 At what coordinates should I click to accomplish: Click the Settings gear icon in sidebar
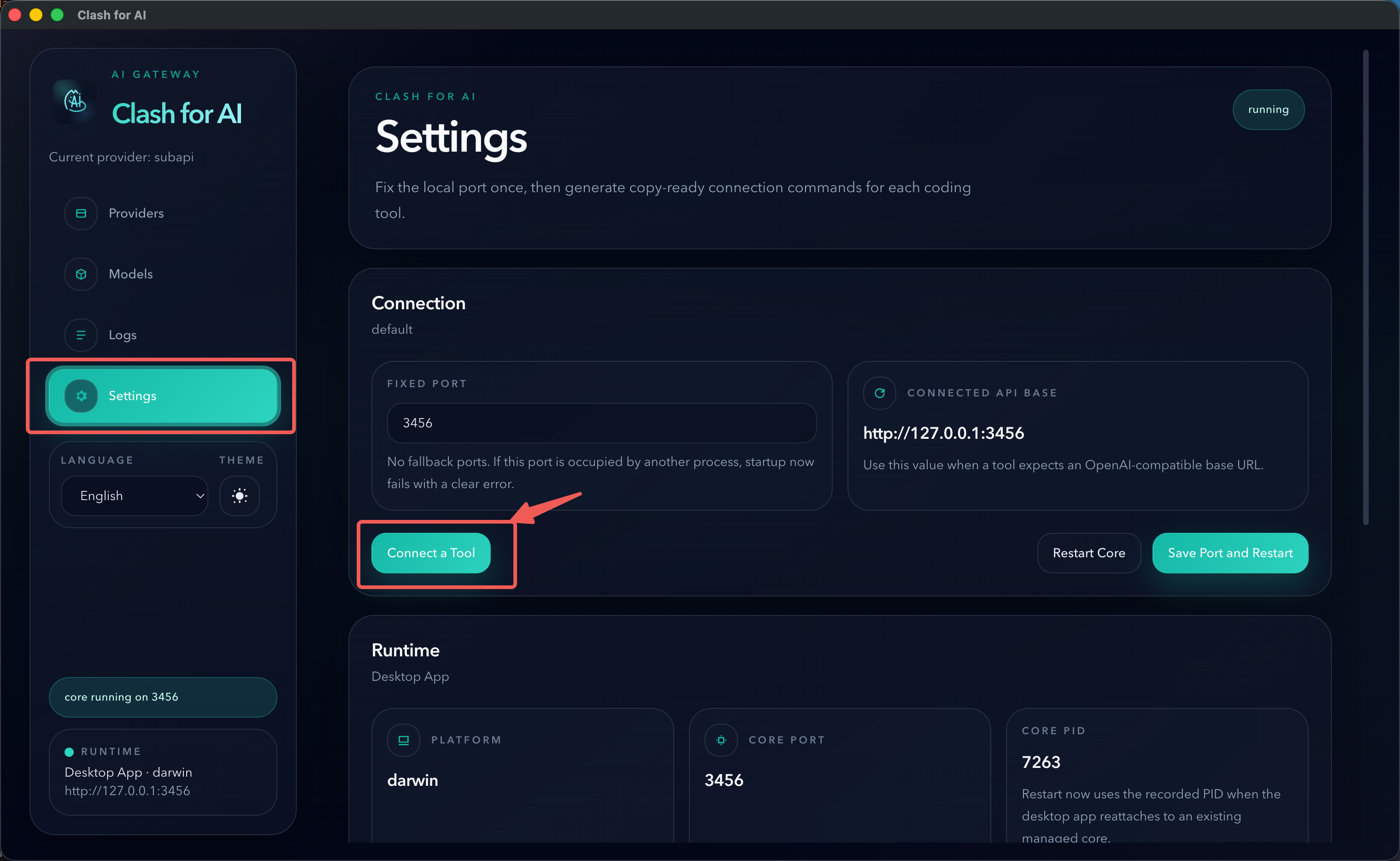pos(81,396)
